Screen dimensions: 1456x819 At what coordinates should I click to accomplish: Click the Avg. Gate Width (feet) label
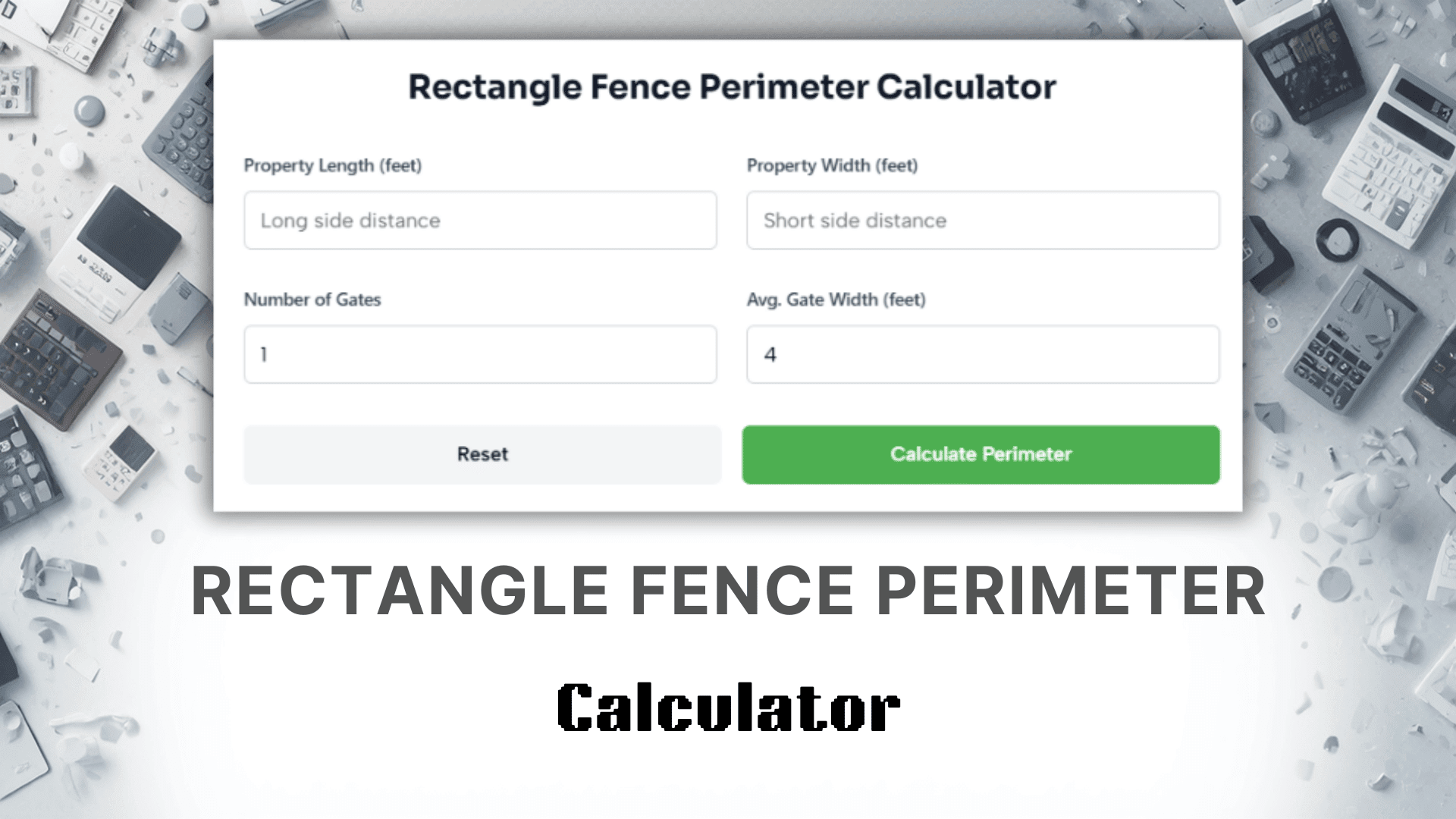click(x=836, y=300)
